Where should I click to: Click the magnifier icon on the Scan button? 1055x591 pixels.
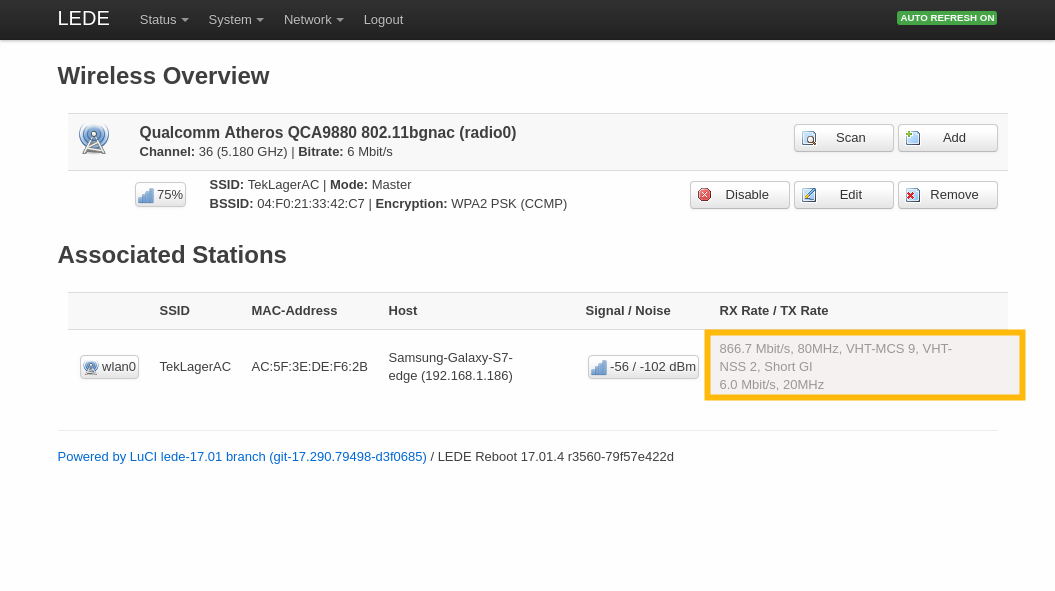[x=809, y=138]
